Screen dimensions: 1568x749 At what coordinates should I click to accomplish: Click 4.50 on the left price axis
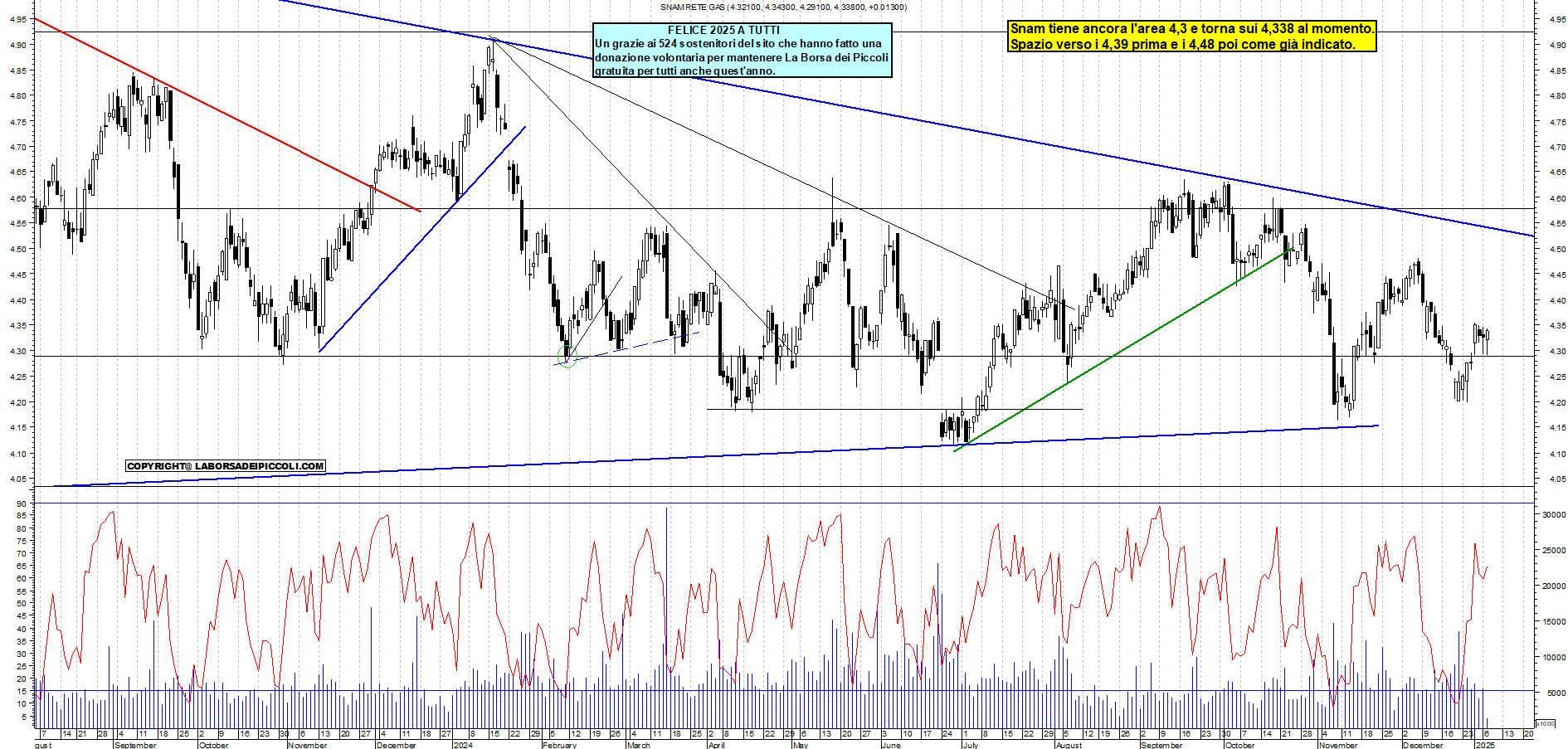tap(17, 249)
